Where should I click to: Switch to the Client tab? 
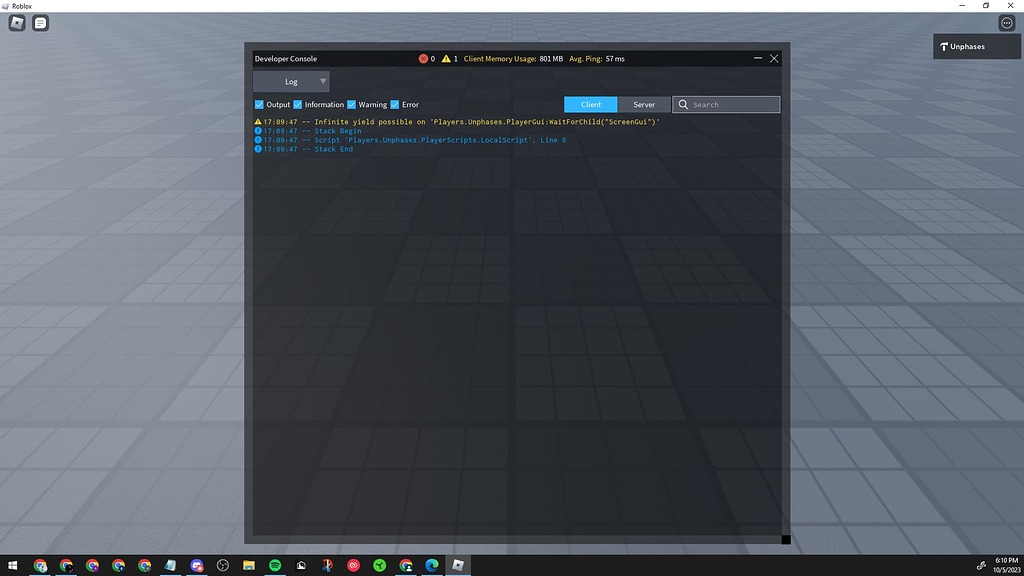(x=590, y=104)
